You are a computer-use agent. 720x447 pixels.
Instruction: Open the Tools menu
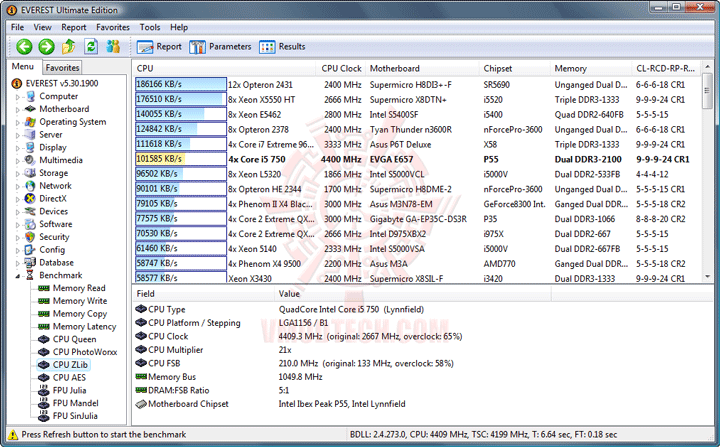tap(150, 27)
